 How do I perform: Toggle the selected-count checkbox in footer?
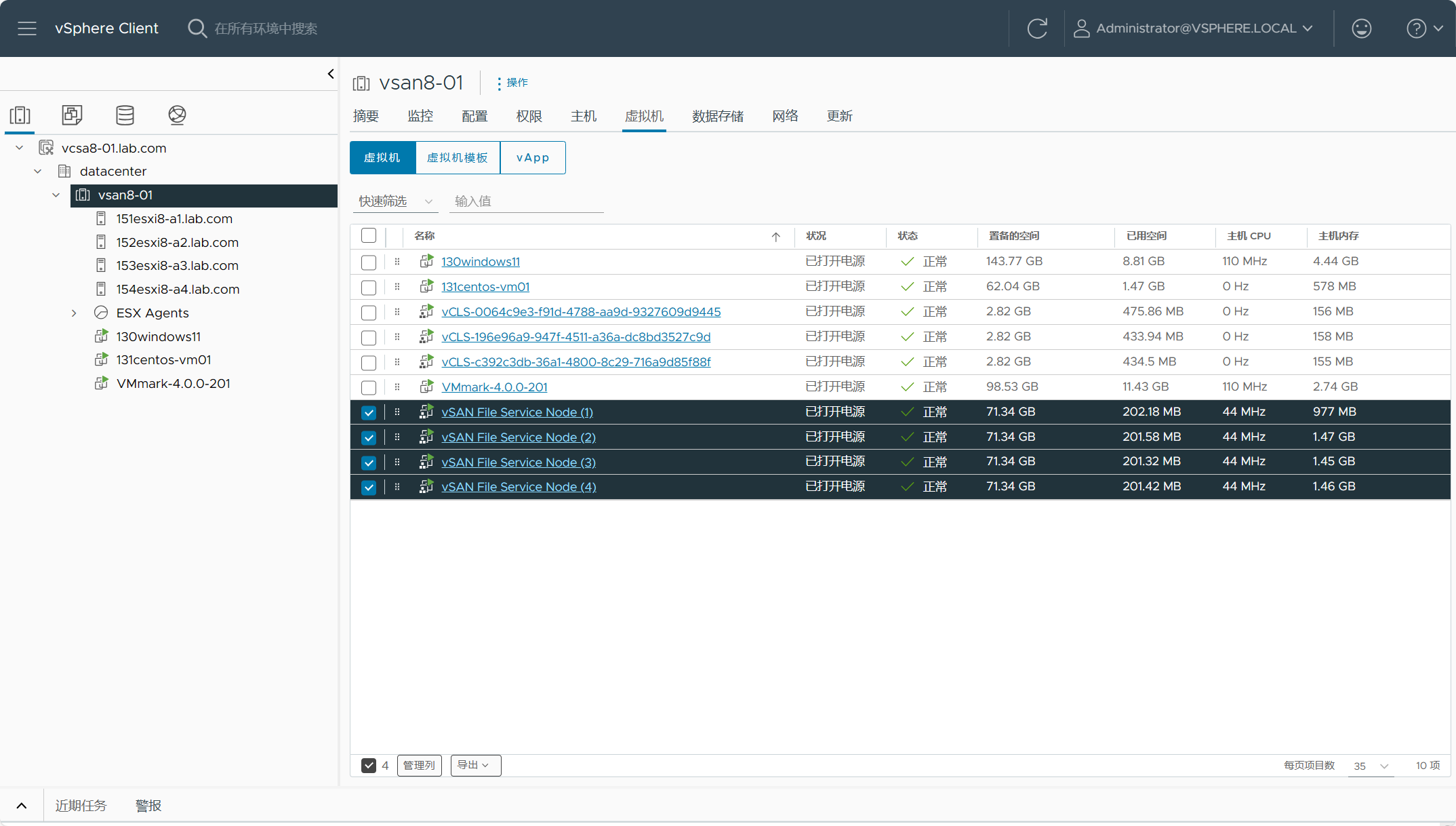pyautogui.click(x=369, y=765)
